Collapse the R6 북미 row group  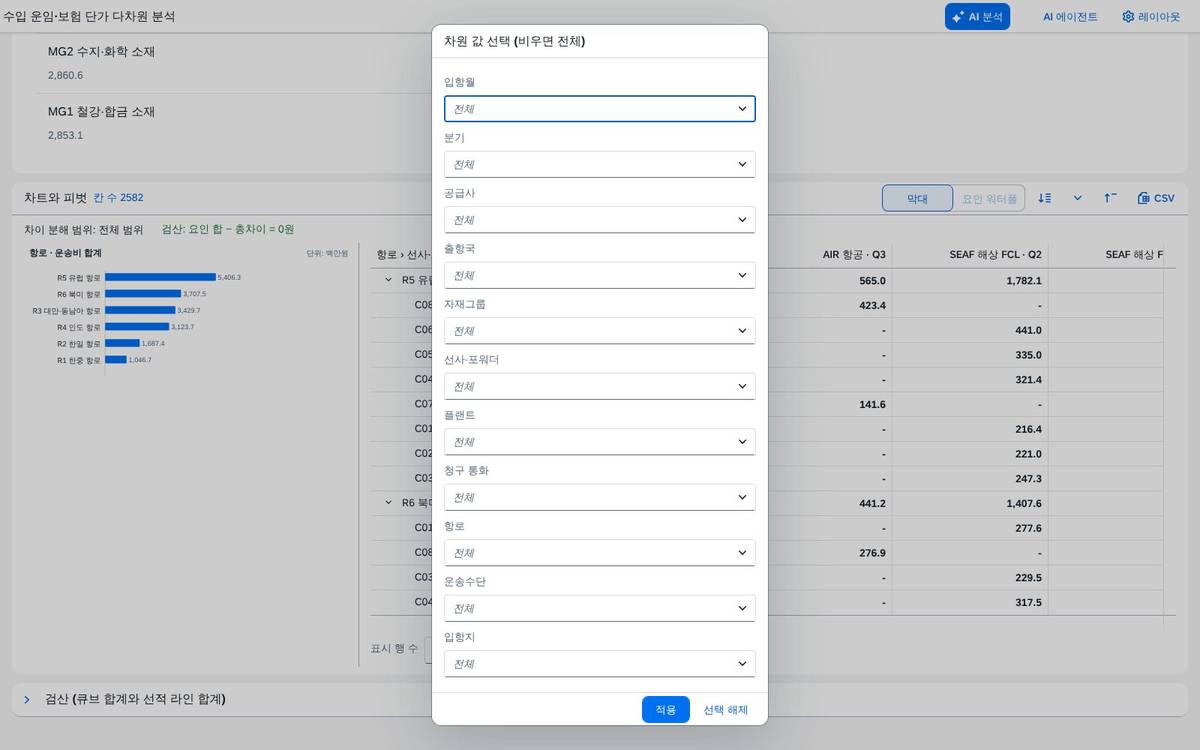coord(389,503)
